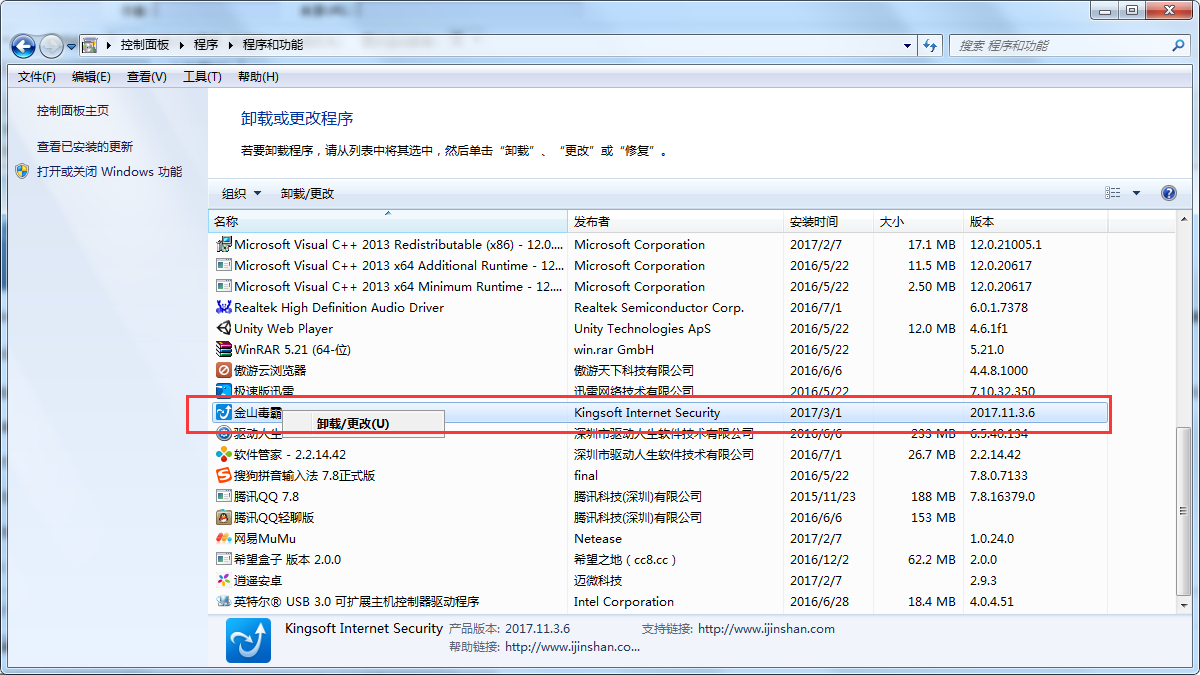Image resolution: width=1200 pixels, height=675 pixels.
Task: Open recent pages dropdown arrow
Action: pos(71,46)
